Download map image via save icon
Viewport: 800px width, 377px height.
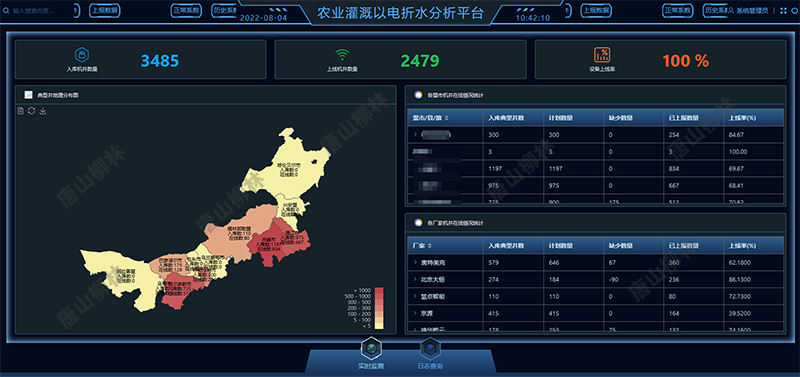coord(43,111)
